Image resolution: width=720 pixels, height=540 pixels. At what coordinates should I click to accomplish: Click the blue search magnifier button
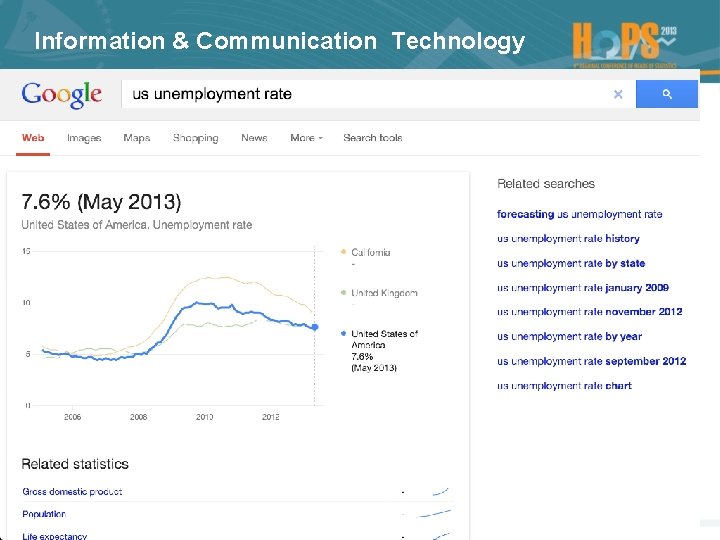[667, 94]
